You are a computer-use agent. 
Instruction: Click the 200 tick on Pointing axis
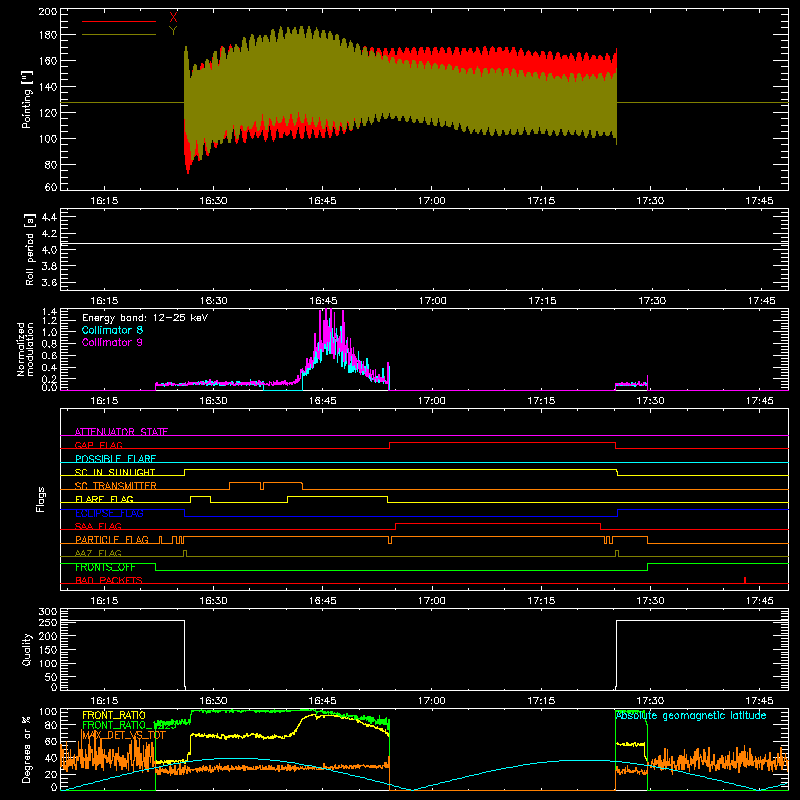coord(48,11)
